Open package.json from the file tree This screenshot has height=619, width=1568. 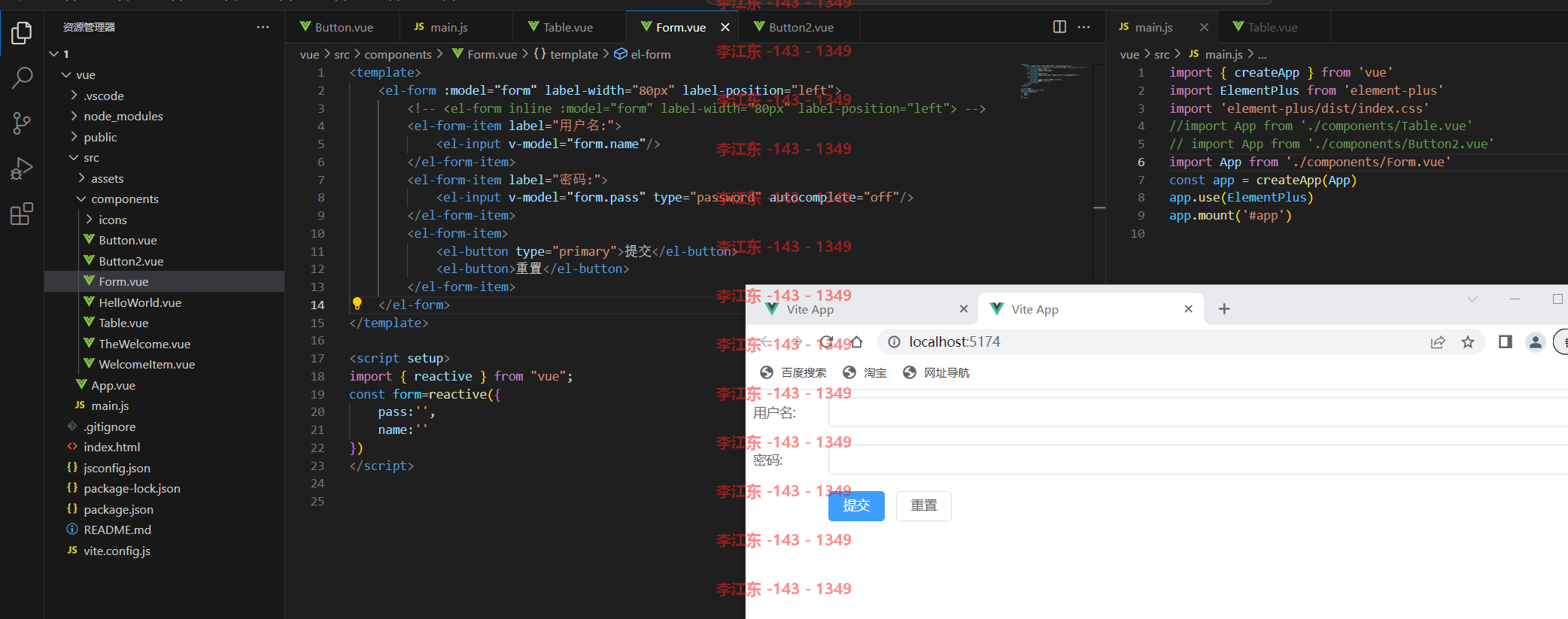click(118, 509)
